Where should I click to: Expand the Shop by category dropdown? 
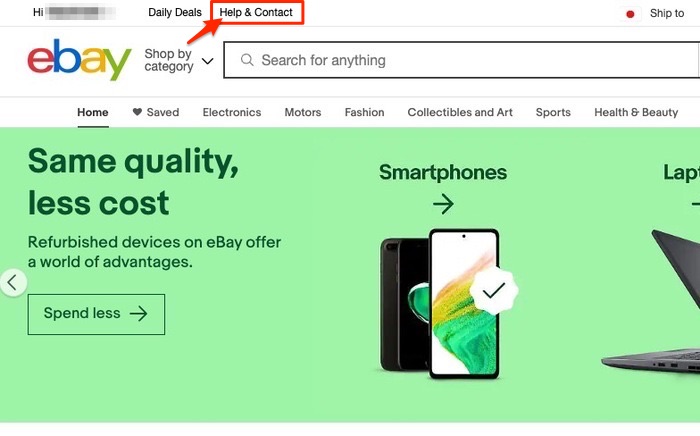tap(168, 60)
